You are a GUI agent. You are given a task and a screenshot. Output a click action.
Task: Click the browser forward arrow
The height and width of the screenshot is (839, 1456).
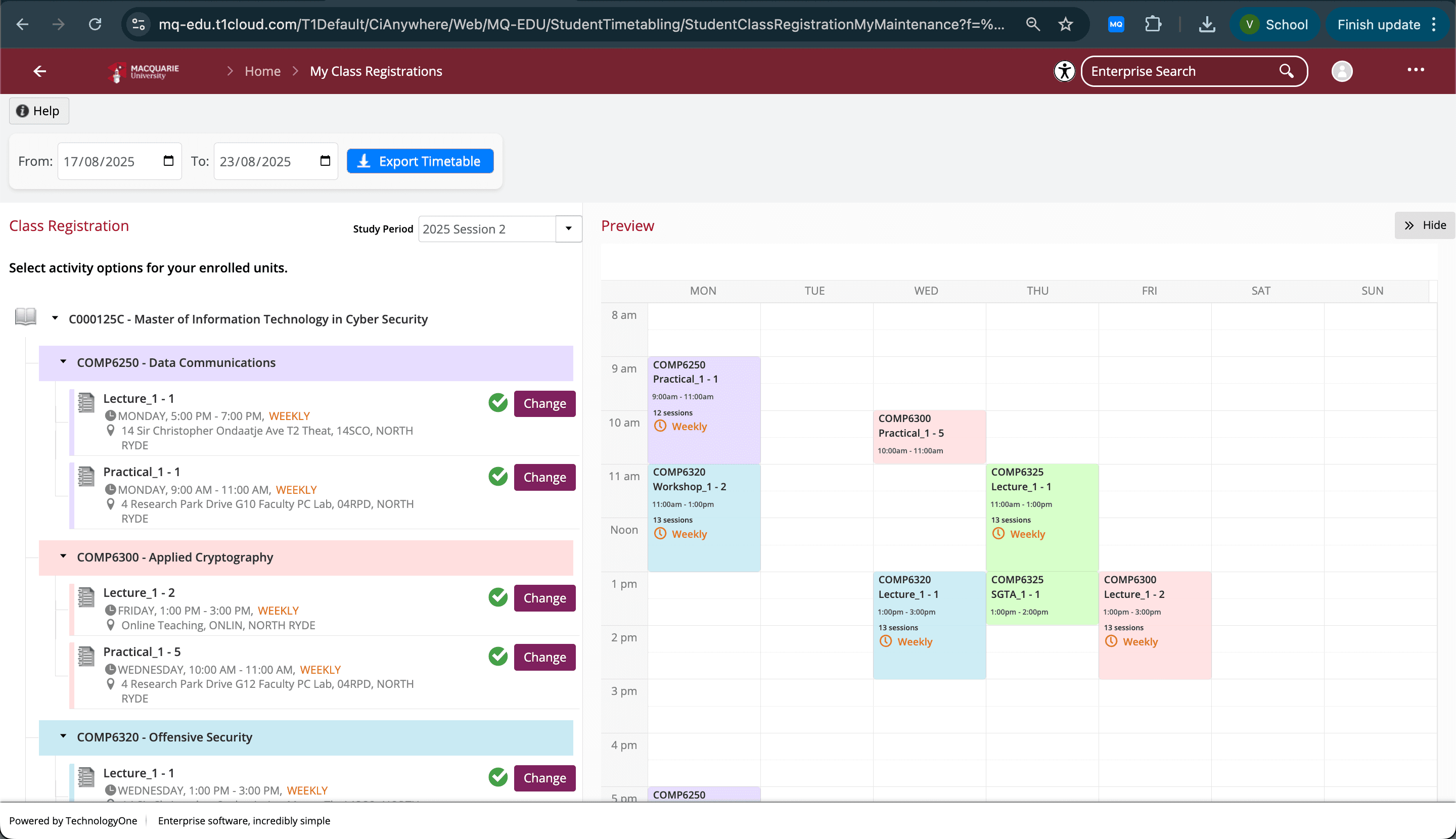[58, 24]
